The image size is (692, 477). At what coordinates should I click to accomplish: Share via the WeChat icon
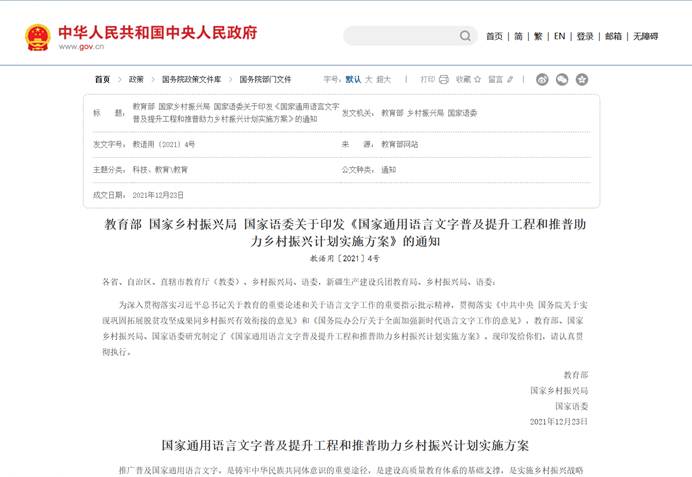[x=562, y=79]
